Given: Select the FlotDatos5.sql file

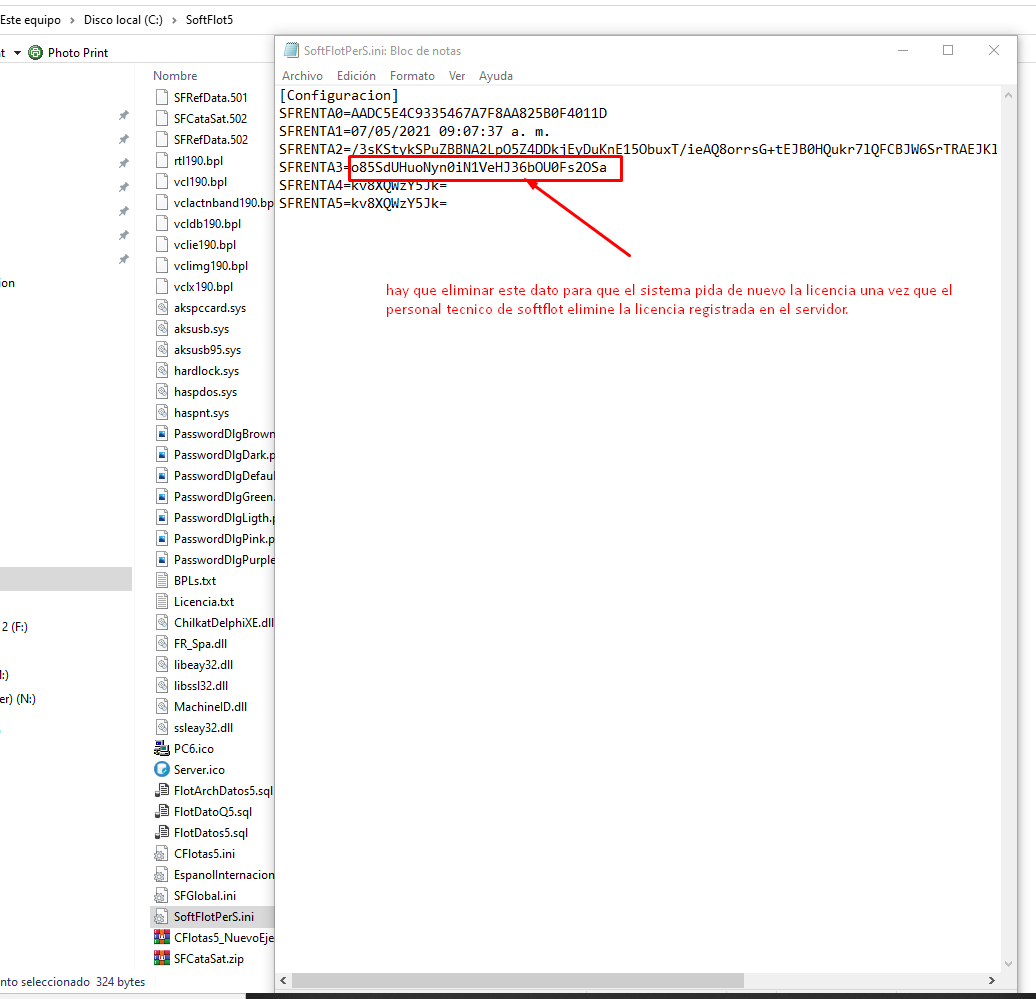Looking at the screenshot, I should click(211, 832).
